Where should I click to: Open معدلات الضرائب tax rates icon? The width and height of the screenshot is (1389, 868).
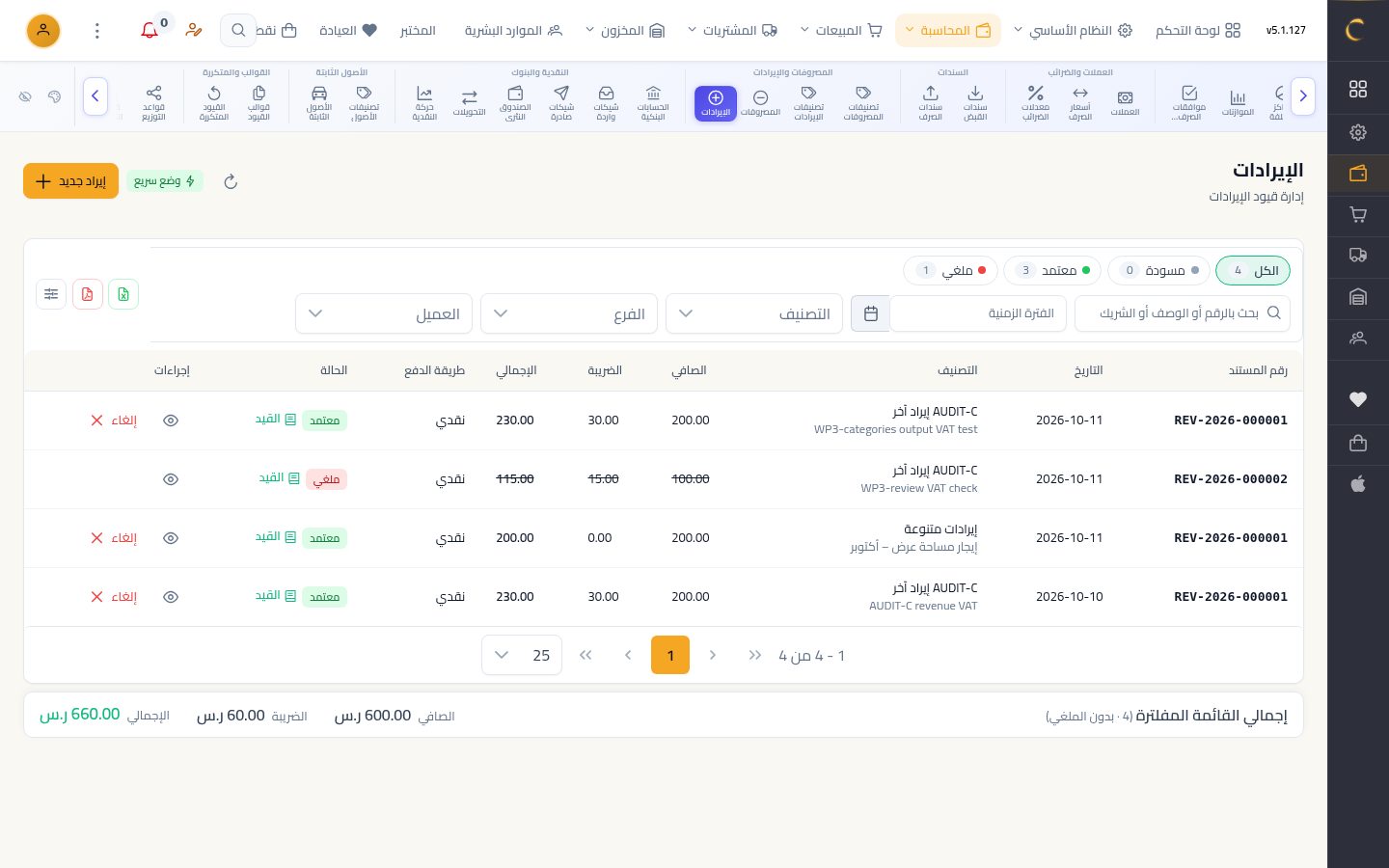(1035, 102)
